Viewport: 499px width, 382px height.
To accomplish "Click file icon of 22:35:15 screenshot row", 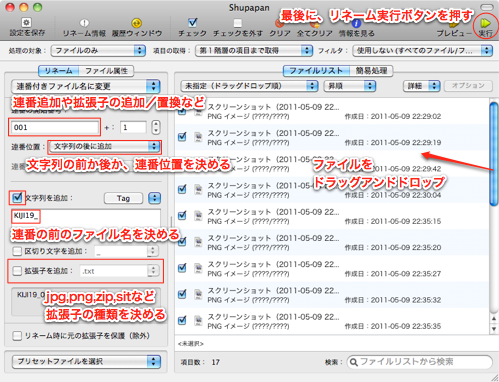I will pyautogui.click(x=198, y=216).
